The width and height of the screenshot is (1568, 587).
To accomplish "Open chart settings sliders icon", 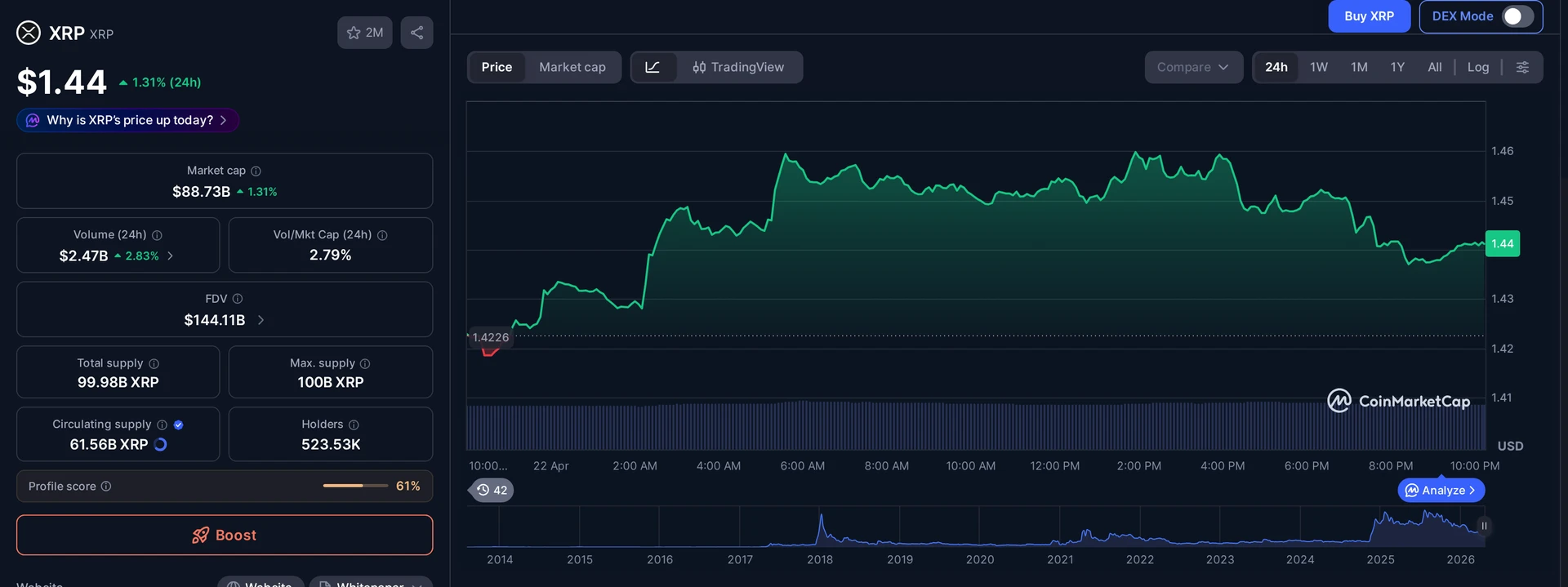I will point(1522,67).
